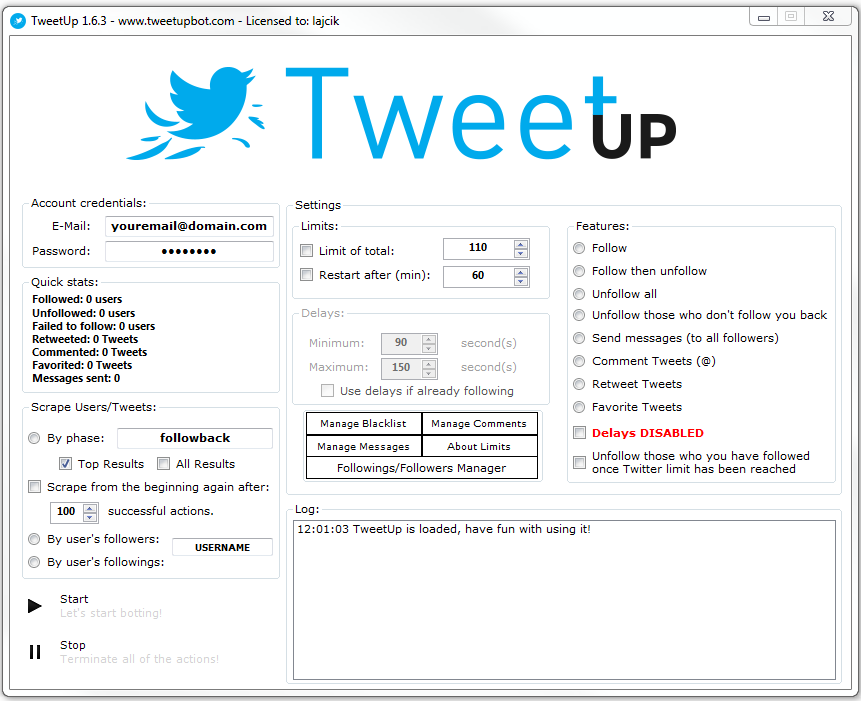Toggle the Delays DISABLED checkbox
This screenshot has height=701, width=861.
tap(579, 433)
